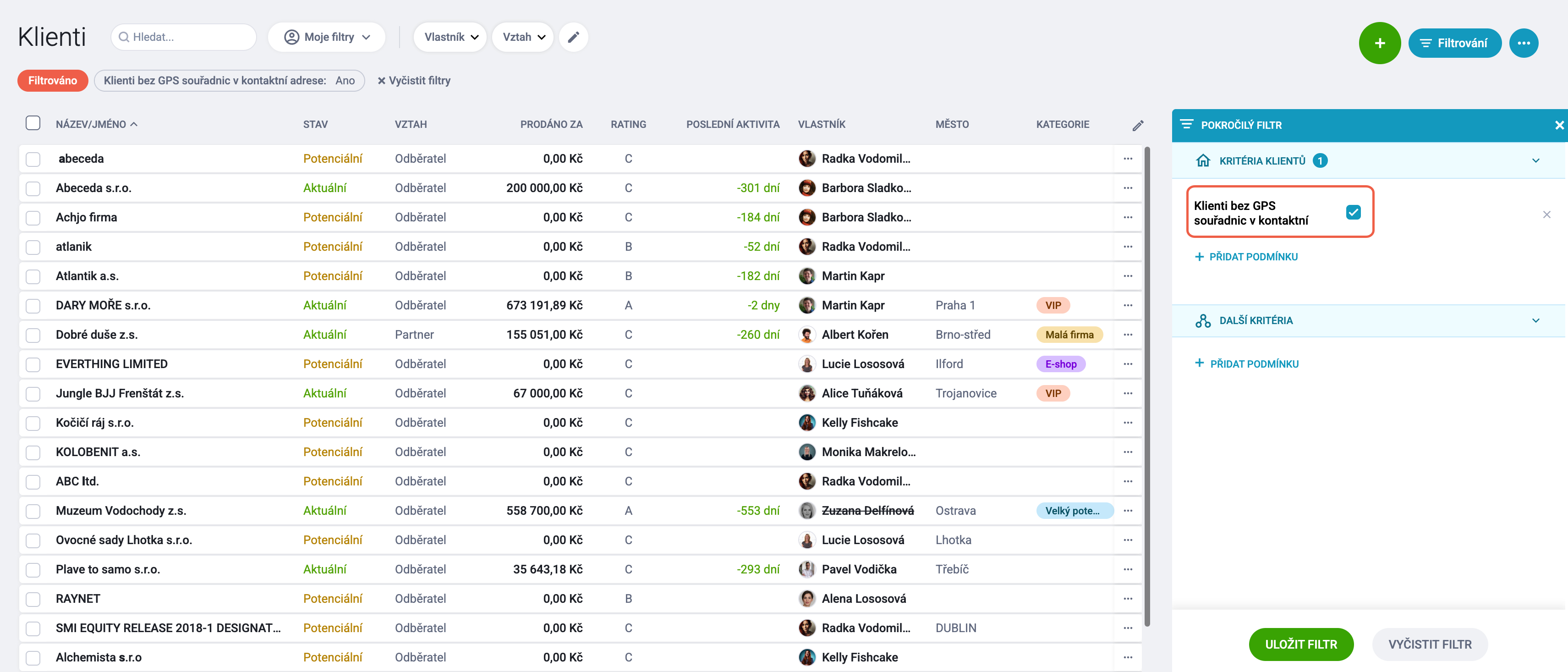
Task: Open the Moje filtry dropdown
Action: pyautogui.click(x=327, y=37)
